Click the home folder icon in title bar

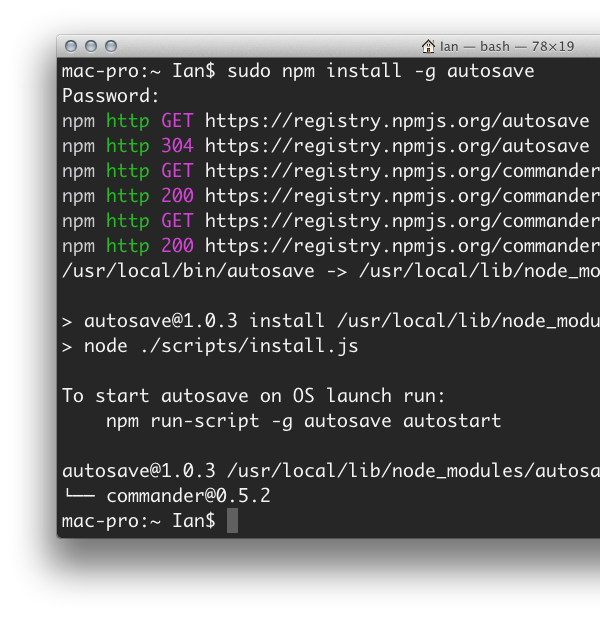tap(428, 46)
